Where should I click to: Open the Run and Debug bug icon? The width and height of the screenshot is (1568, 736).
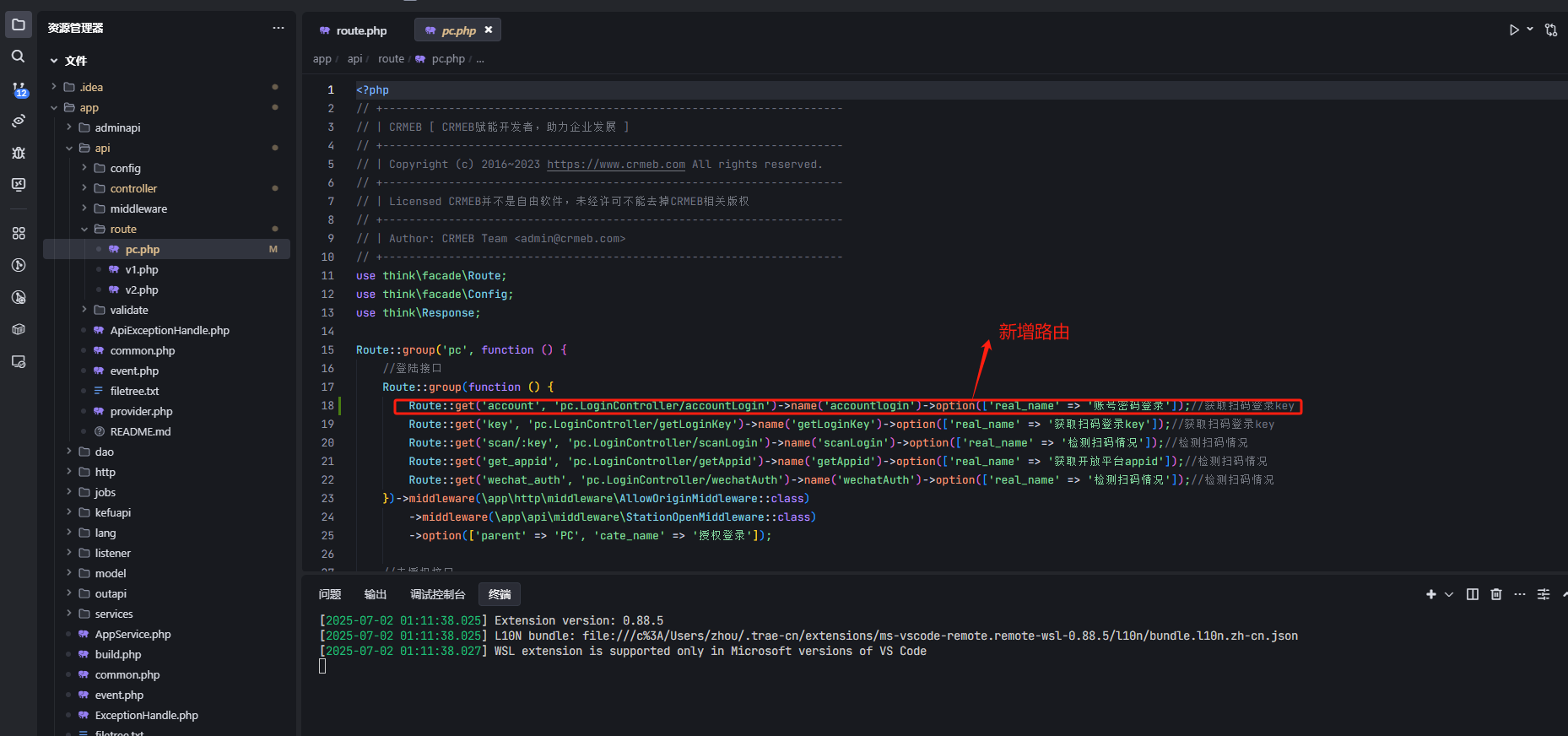[x=19, y=153]
